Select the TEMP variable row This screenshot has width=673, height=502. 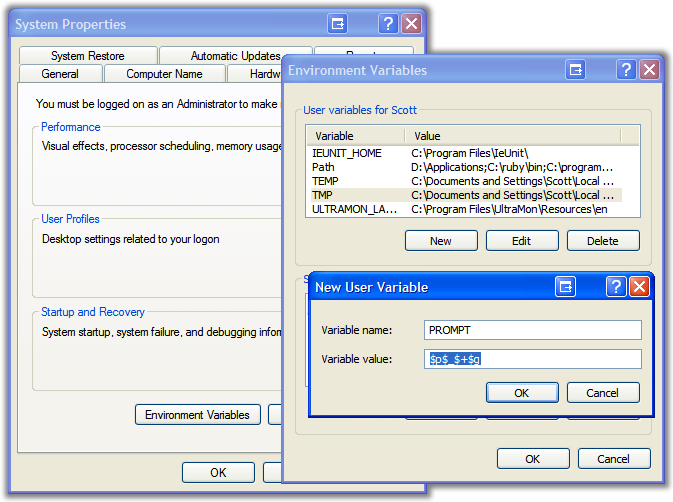click(466, 181)
